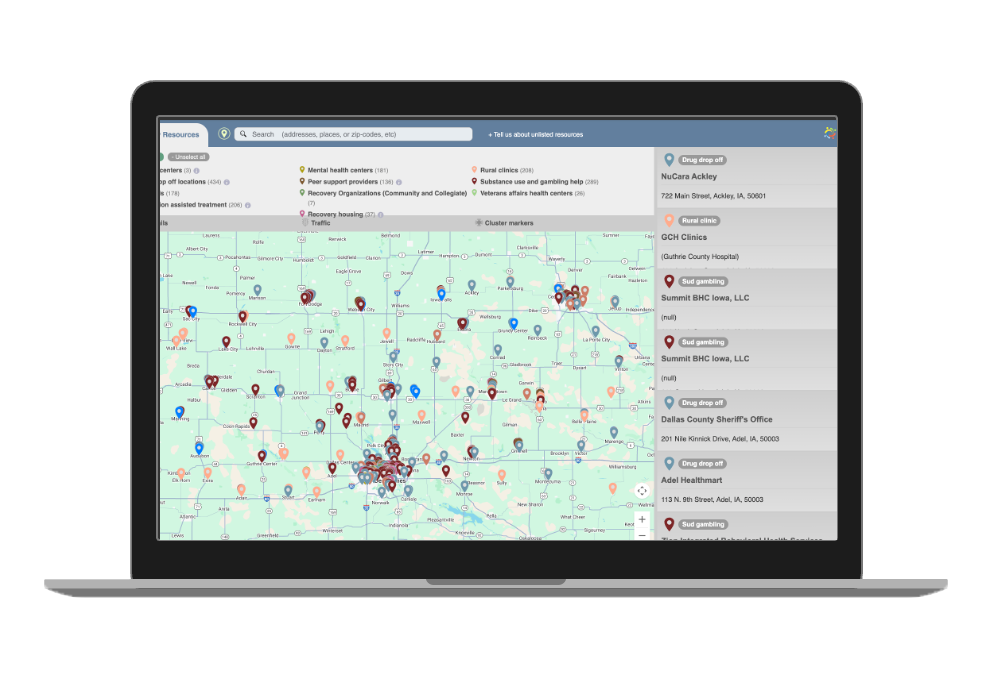Click the info icon next to Drug drop off locations count
The height and width of the screenshot is (681, 1000).
tap(227, 181)
